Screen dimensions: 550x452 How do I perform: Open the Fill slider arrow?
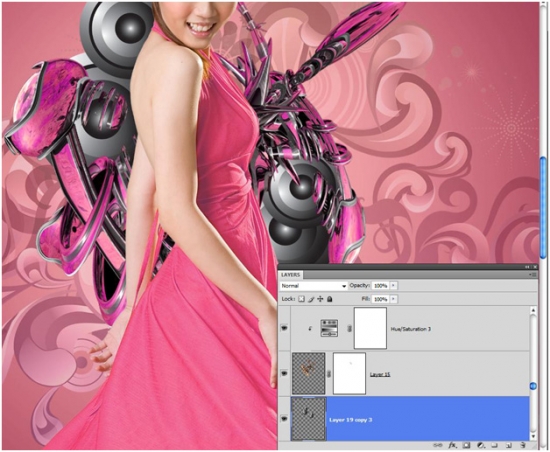coord(393,299)
